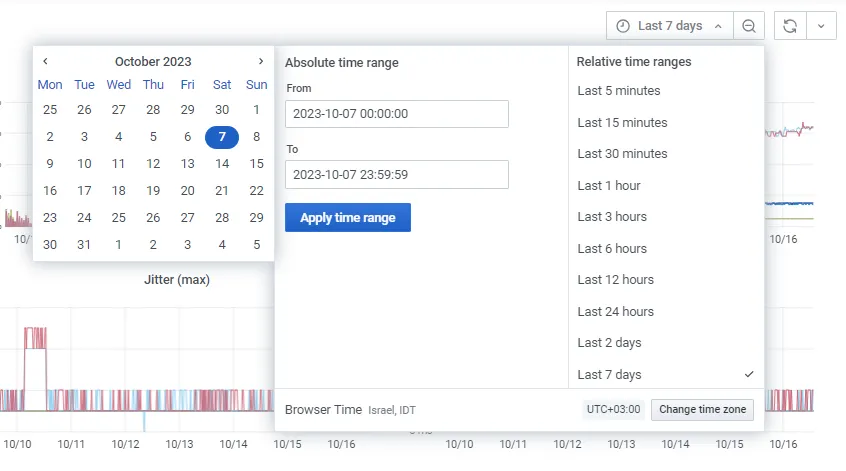846x471 pixels.
Task: Pick October 12 in the calendar
Action: 153,164
